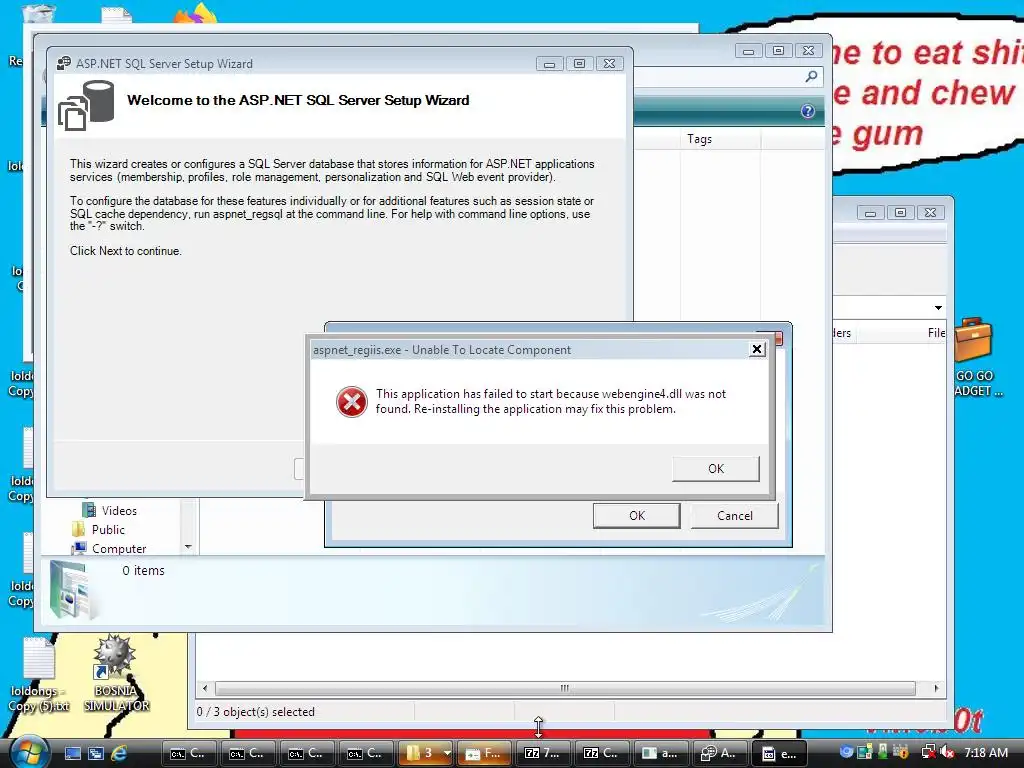Click the muted volume tray icon

pyautogui.click(x=947, y=752)
